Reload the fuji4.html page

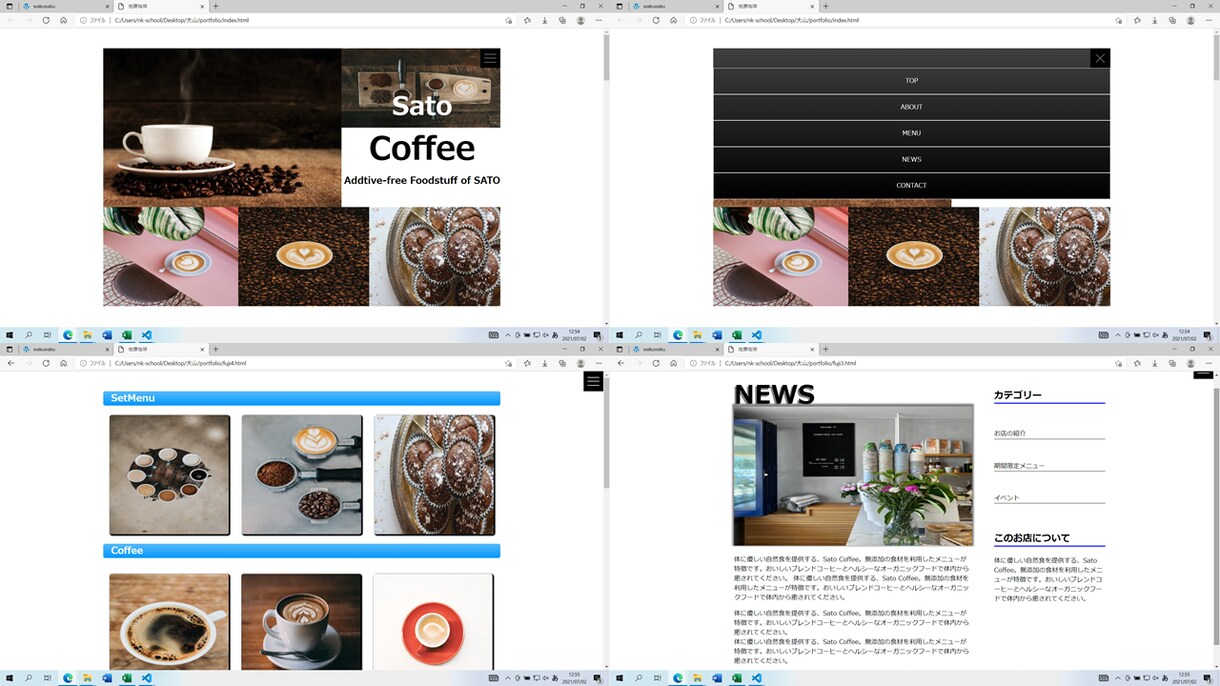click(x=46, y=363)
